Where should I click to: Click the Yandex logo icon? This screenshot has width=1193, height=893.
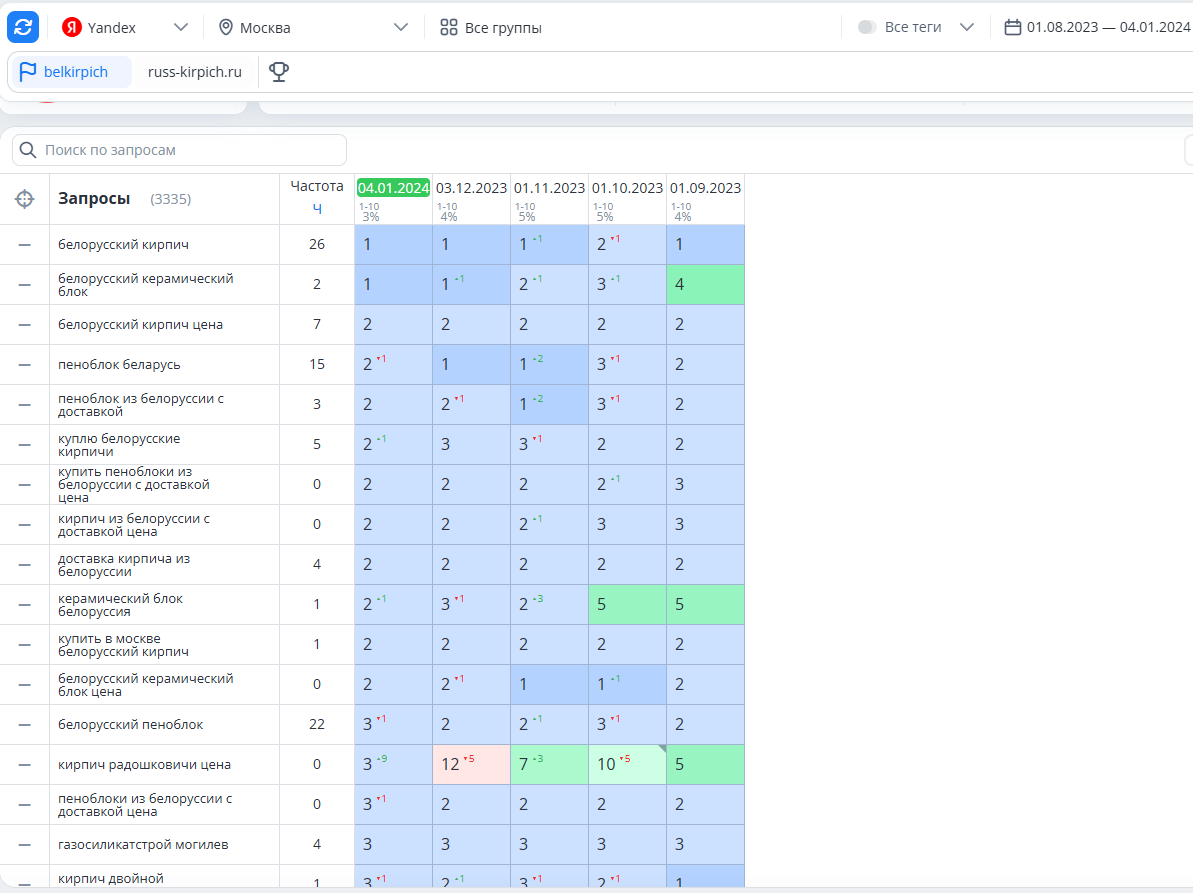(72, 27)
